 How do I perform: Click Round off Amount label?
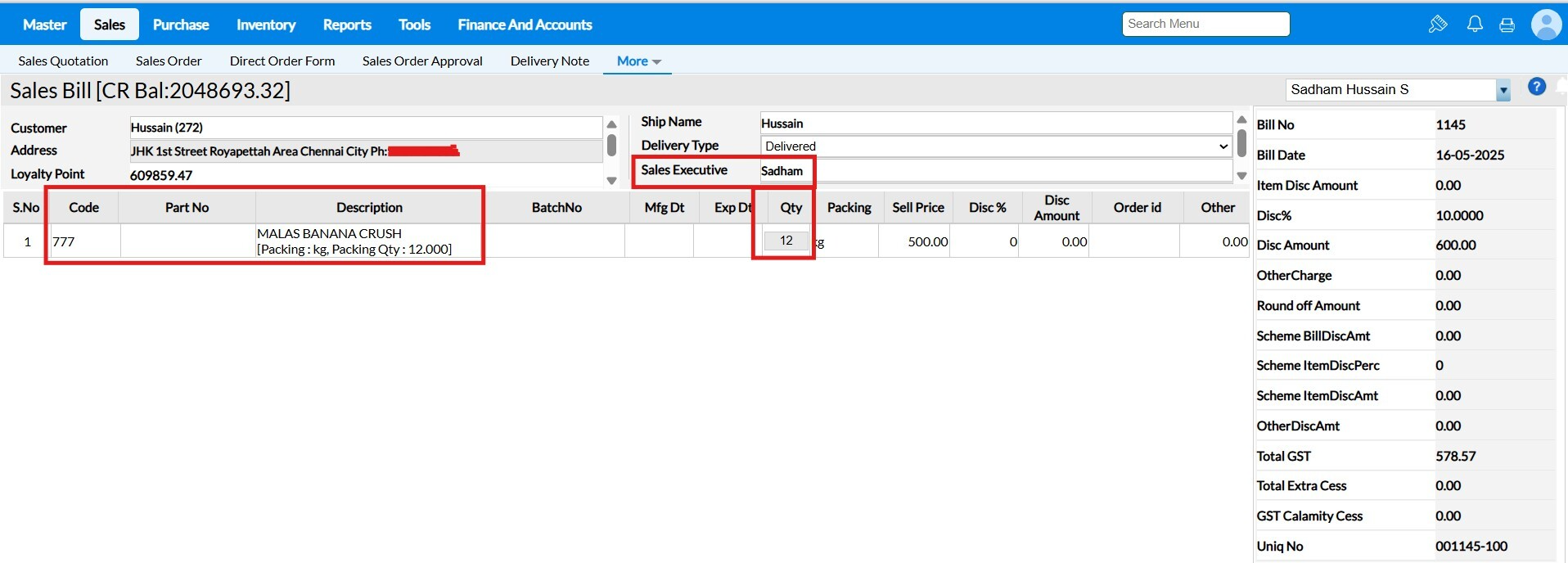pyautogui.click(x=1308, y=306)
